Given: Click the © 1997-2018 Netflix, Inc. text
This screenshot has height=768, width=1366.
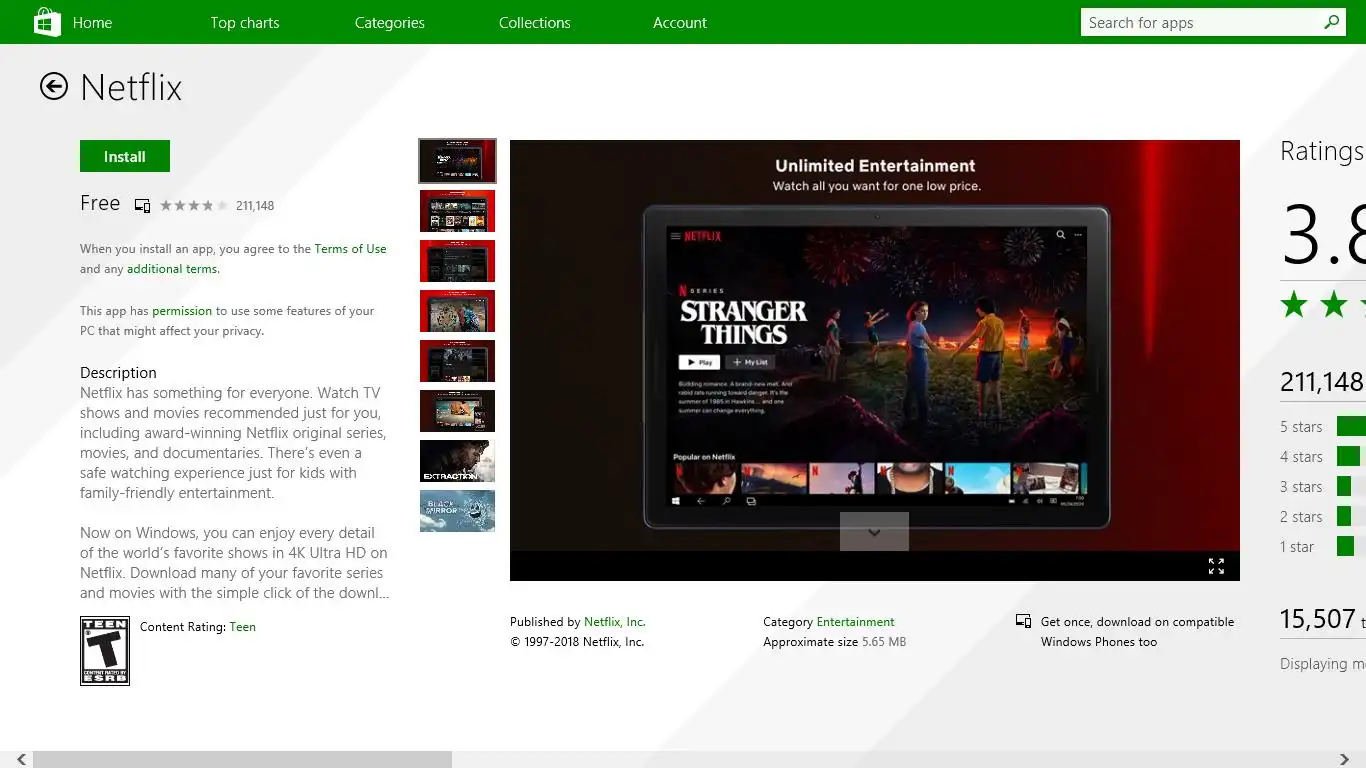Looking at the screenshot, I should tap(577, 642).
